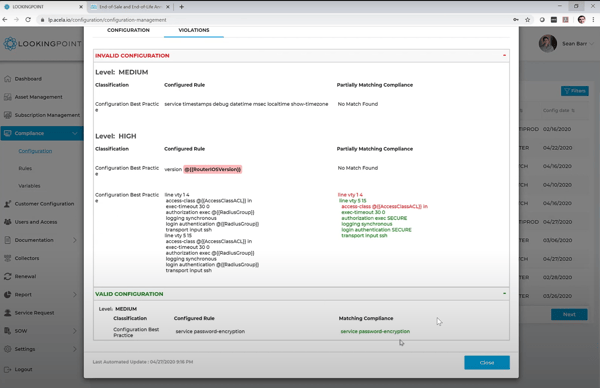Image resolution: width=600 pixels, height=388 pixels.
Task: Click the Service Request person icon
Action: [8, 313]
